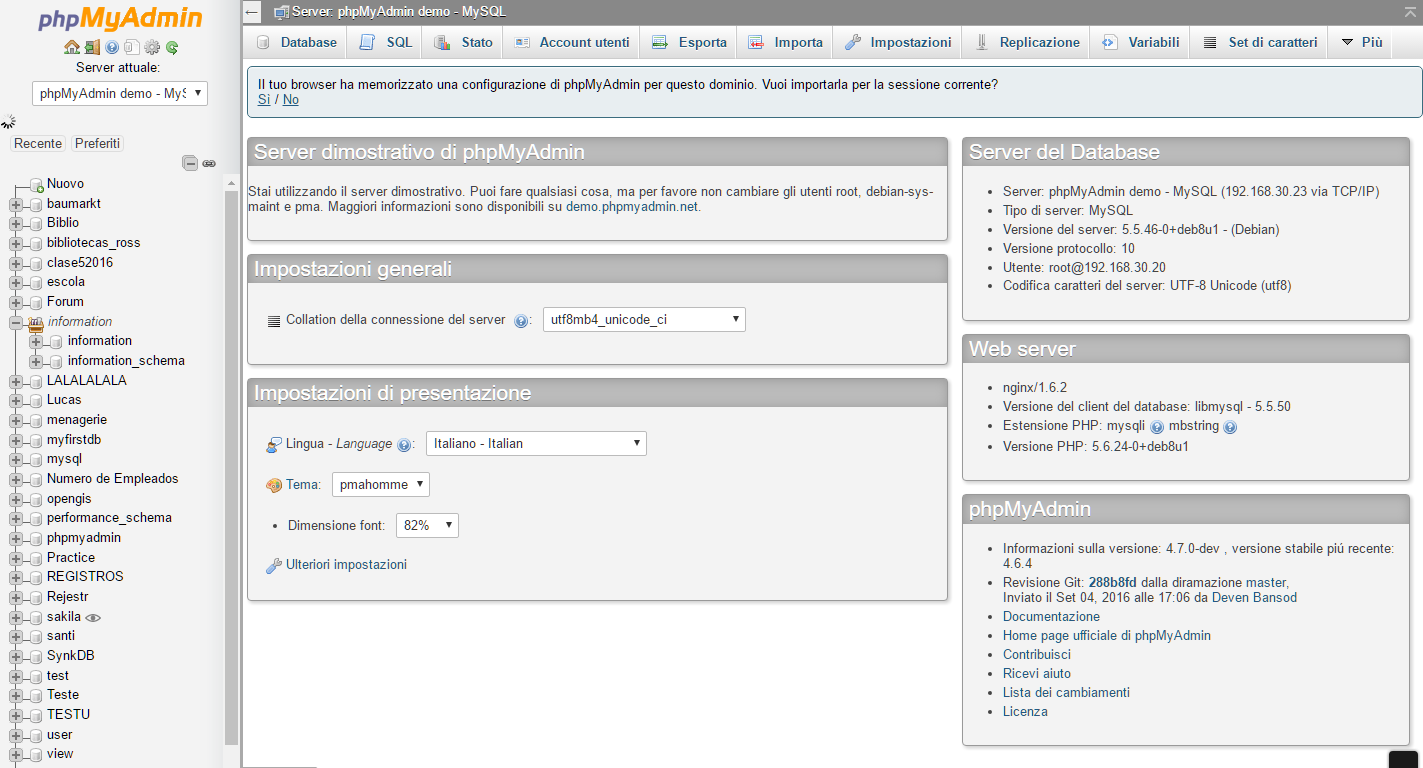Click the Tema palette icon

coord(274,485)
